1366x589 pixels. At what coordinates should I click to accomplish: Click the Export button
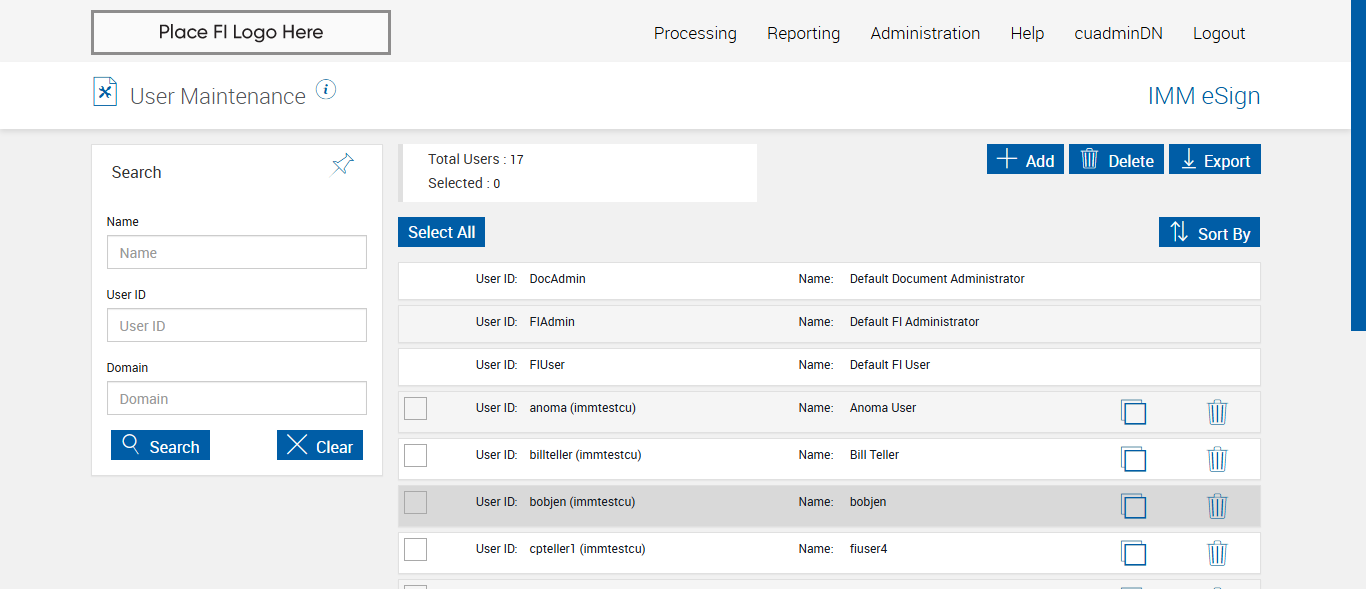click(1215, 160)
